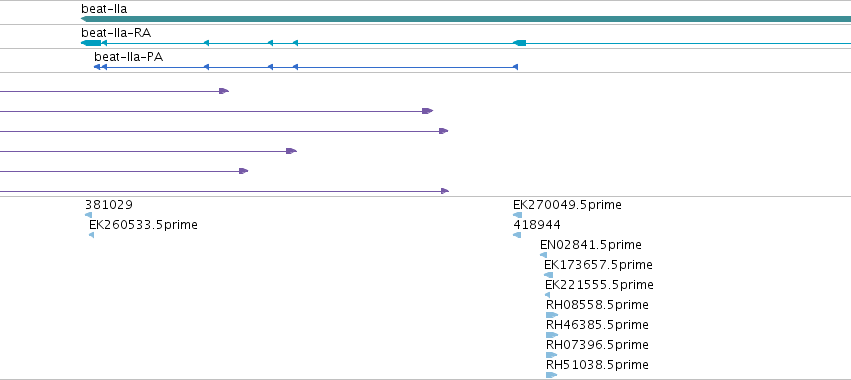Select the RH08558.5prime arrow glyph
This screenshot has width=851, height=380.
552,315
